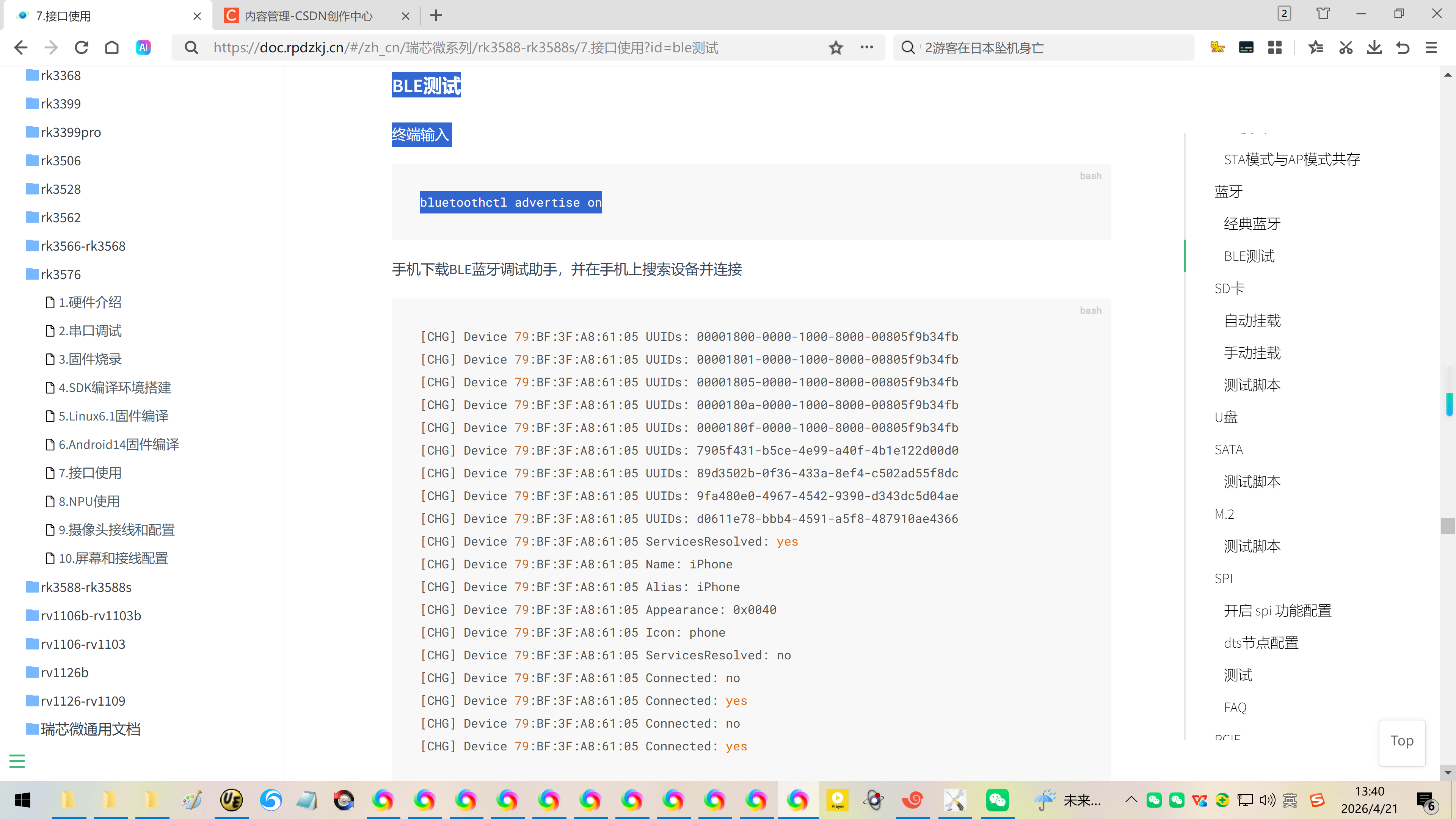Open the favorites list icon

coord(1316,47)
